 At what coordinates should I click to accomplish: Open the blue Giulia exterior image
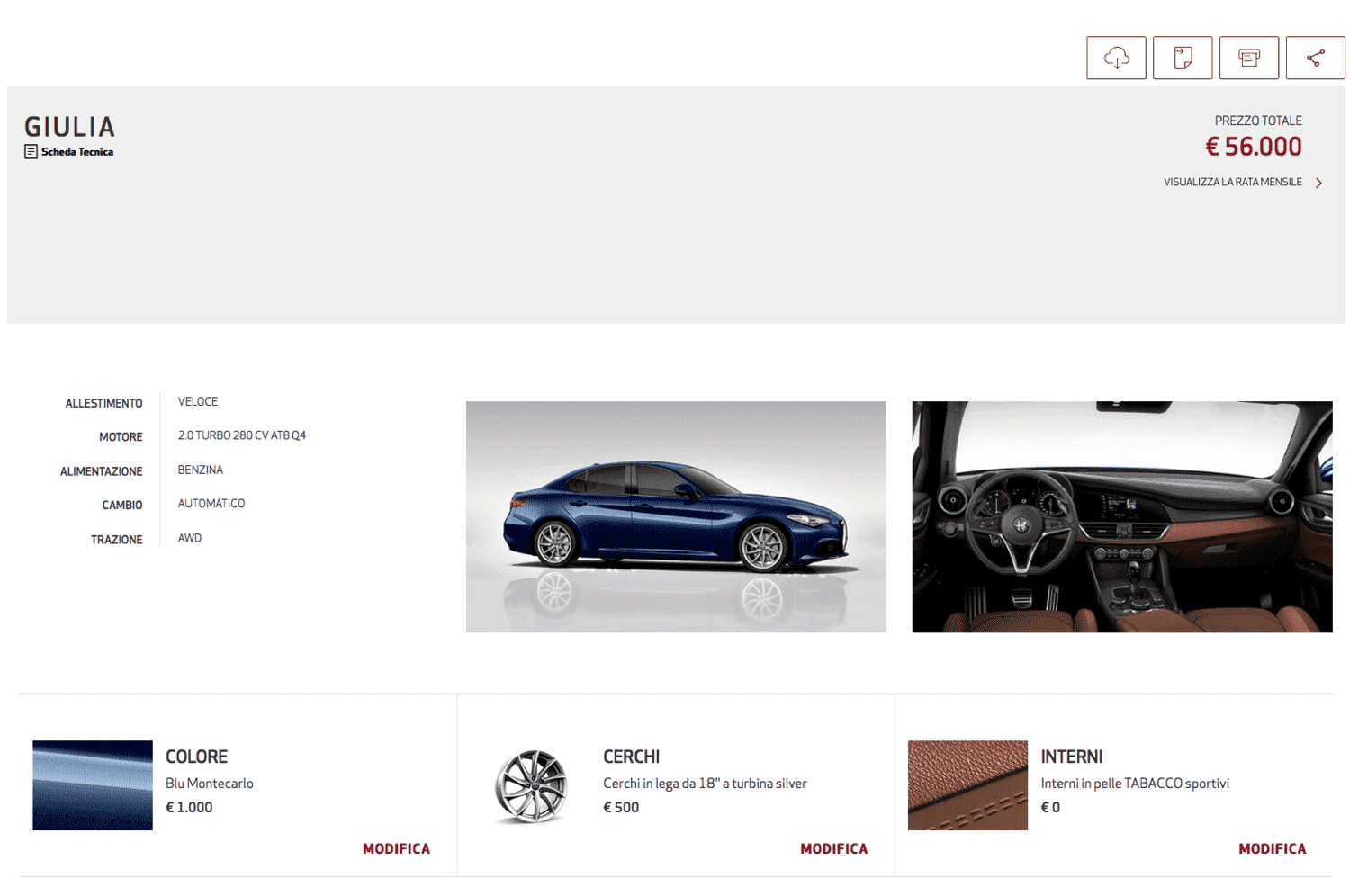coord(676,516)
